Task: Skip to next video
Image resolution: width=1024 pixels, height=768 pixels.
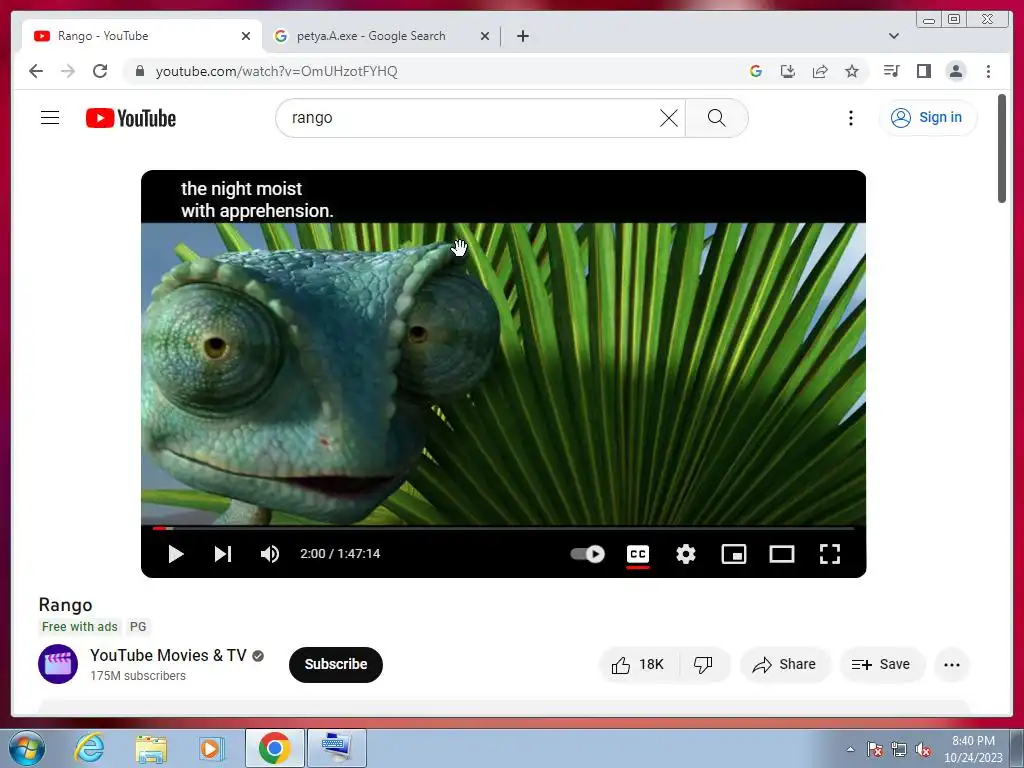Action: point(223,554)
